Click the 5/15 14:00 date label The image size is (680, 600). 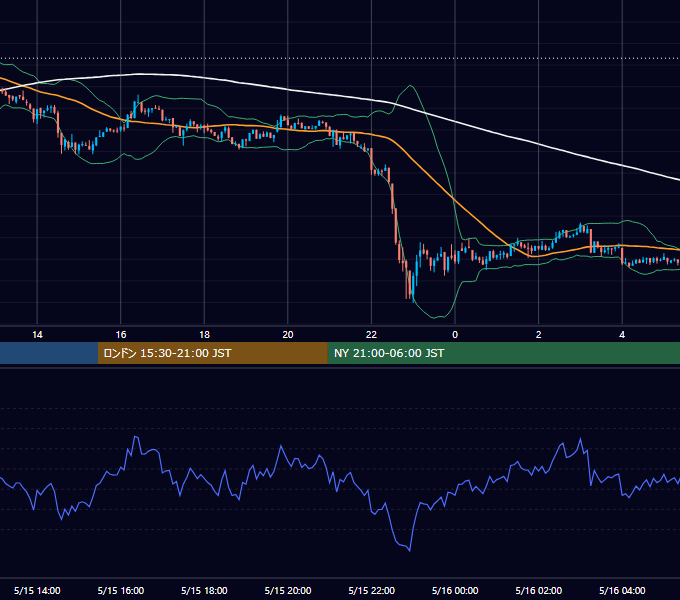click(37, 590)
